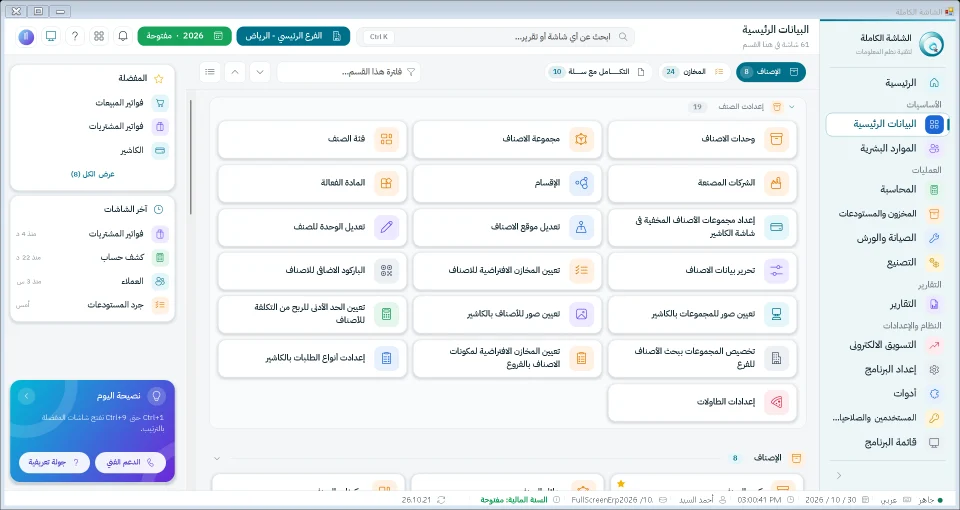Open the notifications bell icon

pos(123,36)
